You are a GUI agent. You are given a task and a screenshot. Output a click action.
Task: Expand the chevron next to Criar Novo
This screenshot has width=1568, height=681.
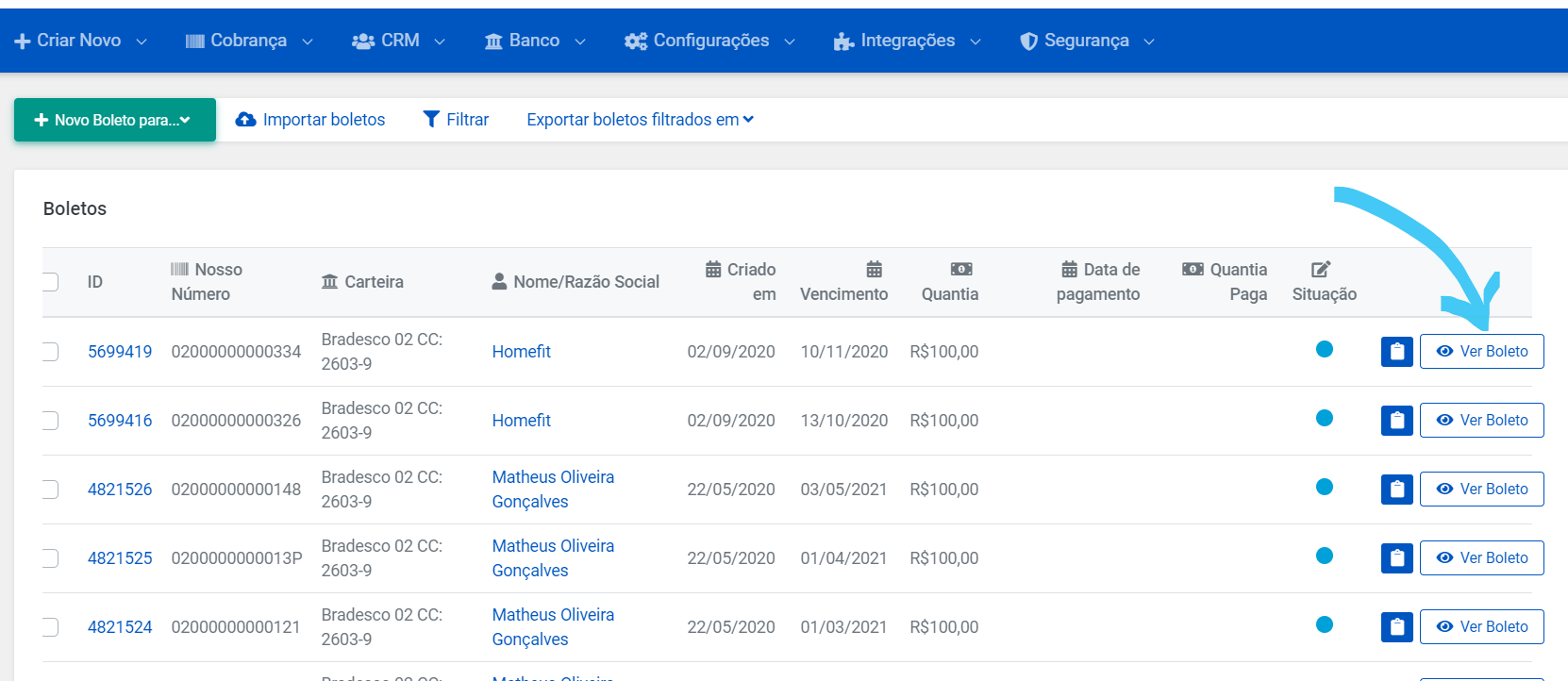pyautogui.click(x=142, y=42)
